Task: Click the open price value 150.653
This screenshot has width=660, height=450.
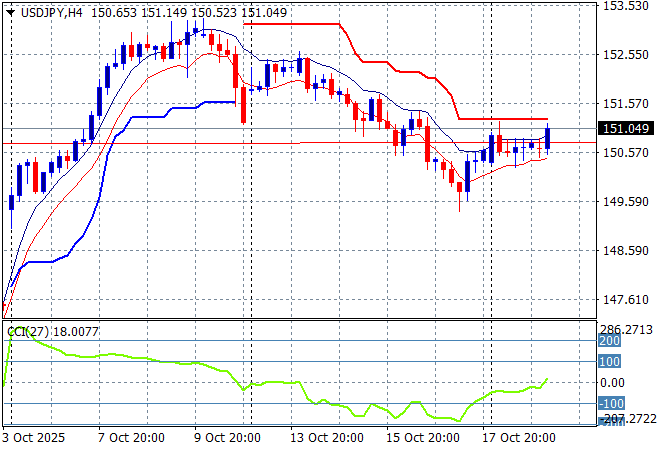Action: point(114,13)
